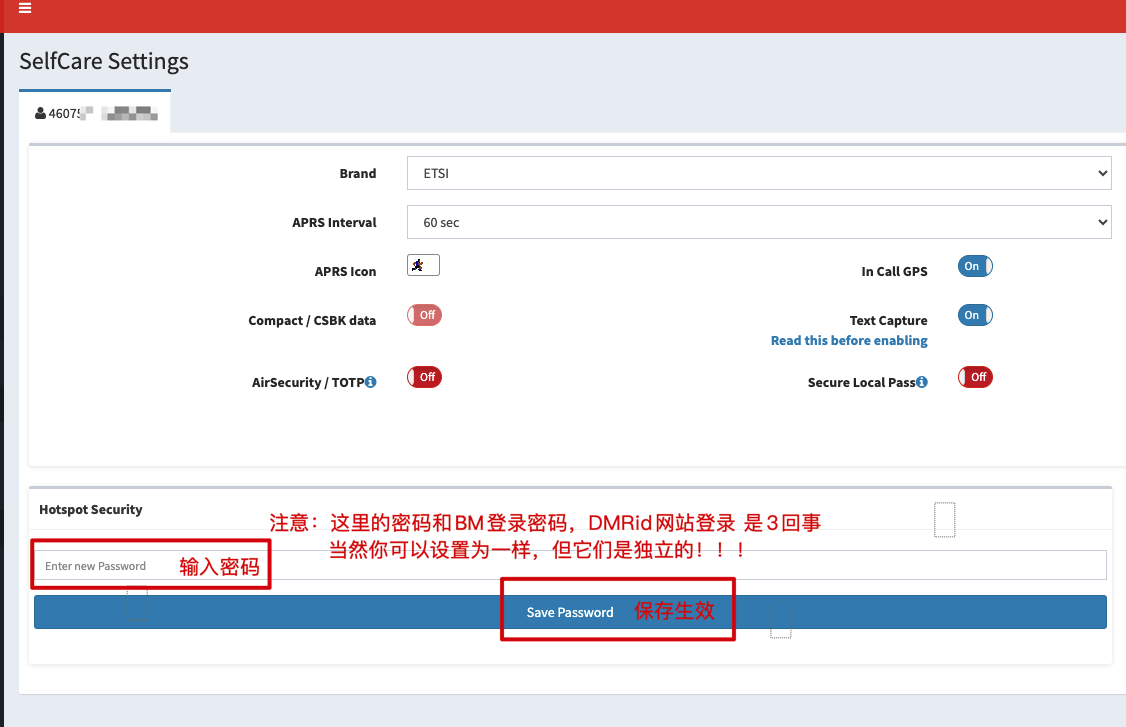Turn off the In Call GPS toggle
Viewport: 1126px width, 727px height.
[x=974, y=266]
